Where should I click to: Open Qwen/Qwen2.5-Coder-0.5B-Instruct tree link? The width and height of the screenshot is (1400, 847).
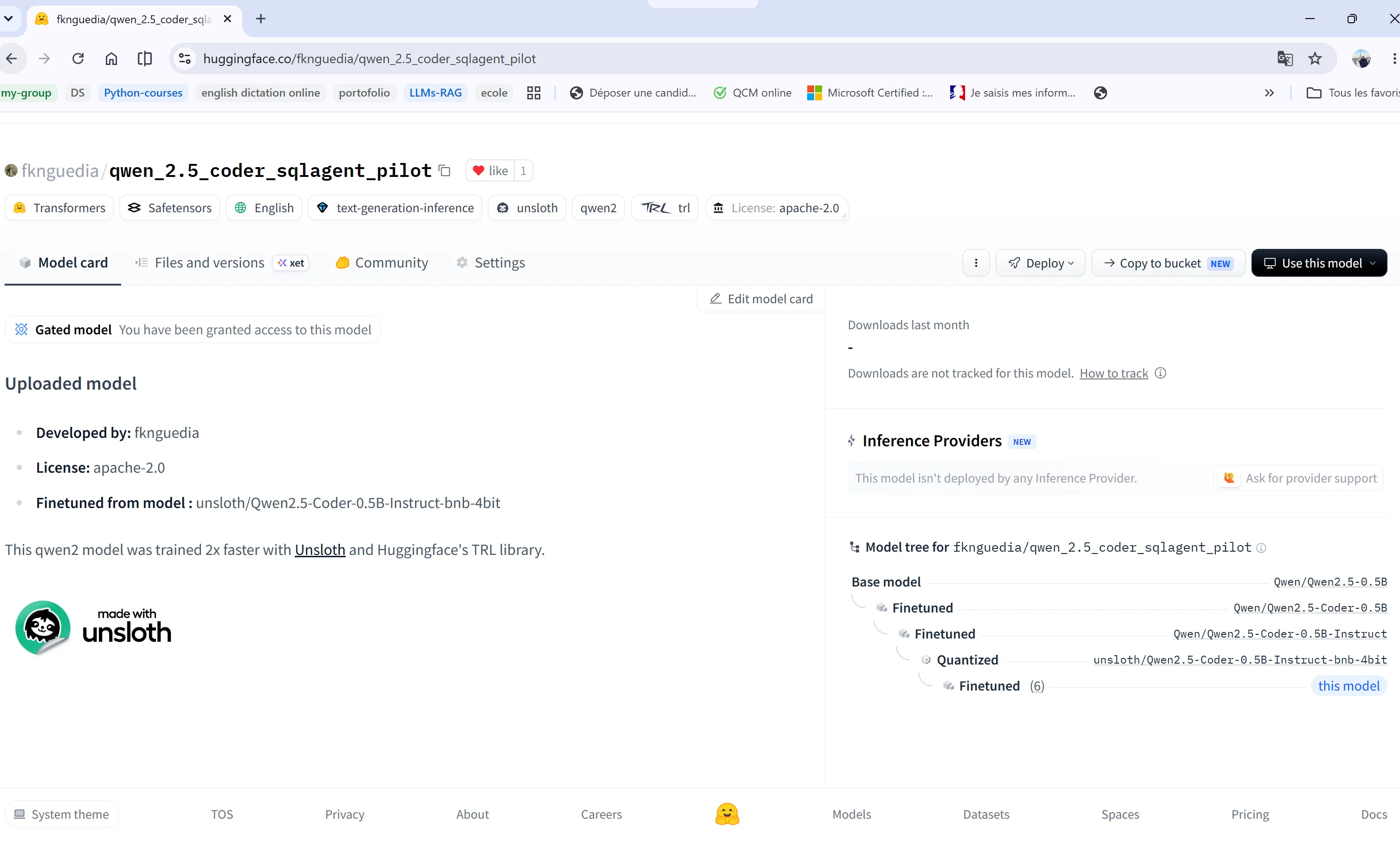[x=1280, y=634]
